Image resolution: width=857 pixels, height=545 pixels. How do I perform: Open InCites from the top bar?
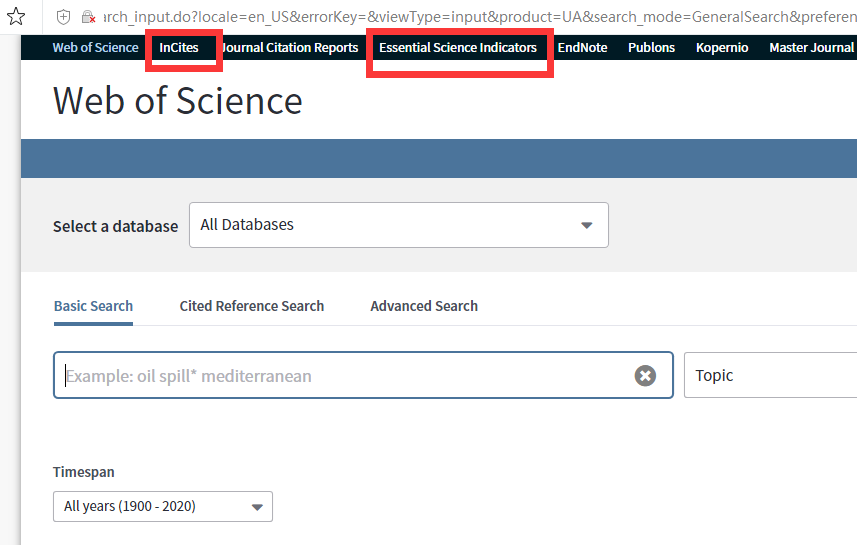[x=179, y=48]
